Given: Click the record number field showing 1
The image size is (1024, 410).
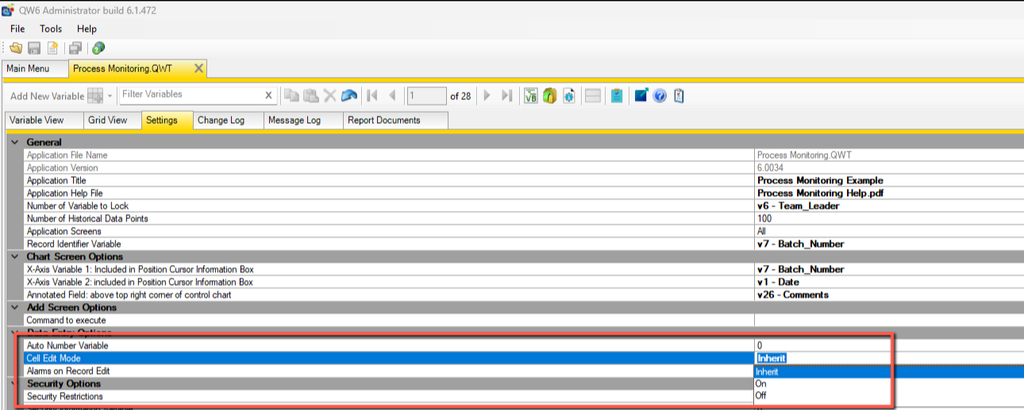Looking at the screenshot, I should tap(426, 96).
